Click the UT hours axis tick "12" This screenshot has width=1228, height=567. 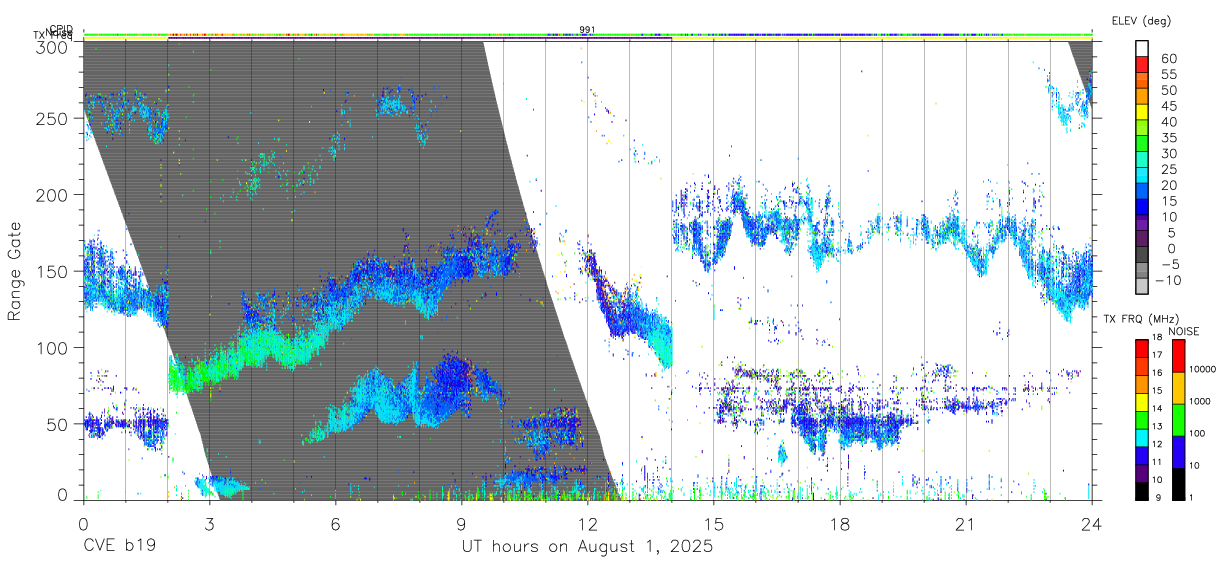click(587, 523)
